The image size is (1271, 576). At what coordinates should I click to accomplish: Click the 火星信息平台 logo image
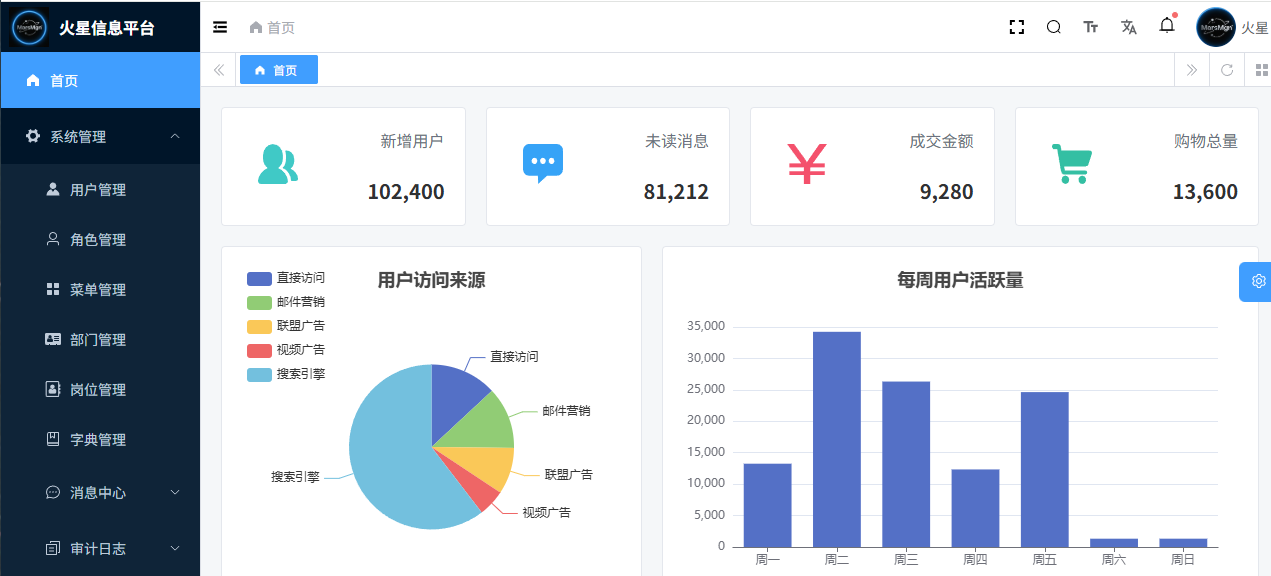(x=30, y=28)
